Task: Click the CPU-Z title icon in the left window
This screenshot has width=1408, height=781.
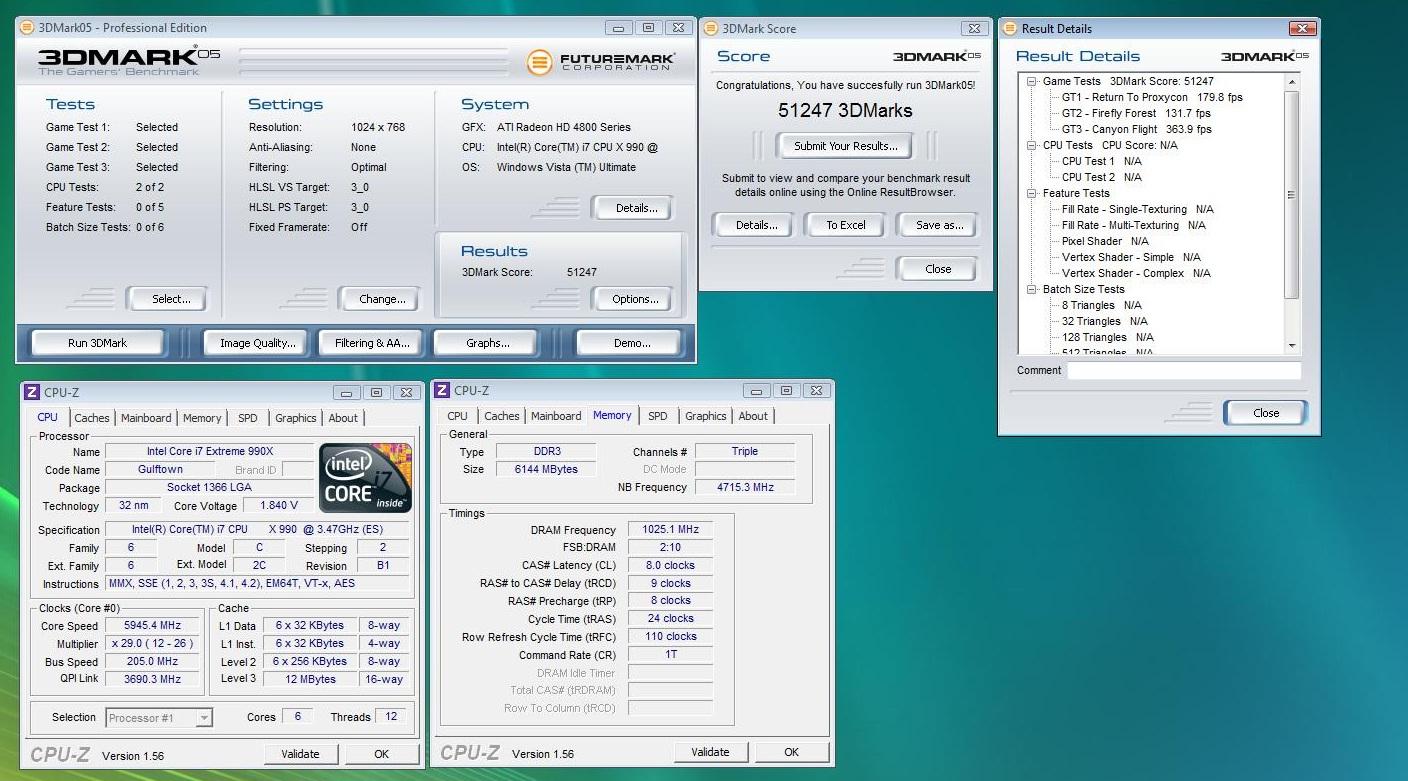Action: click(x=32, y=393)
